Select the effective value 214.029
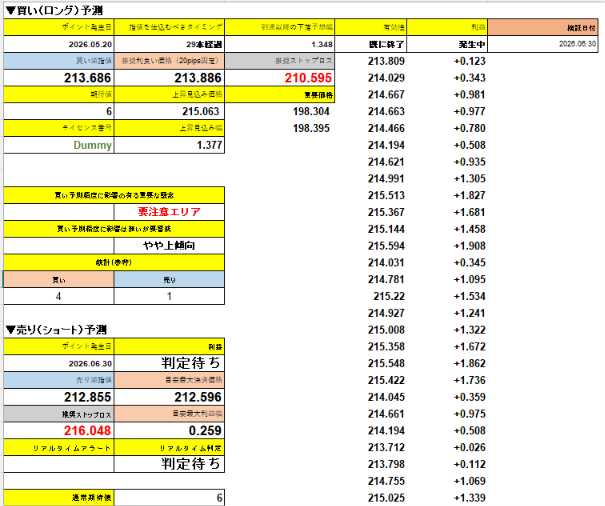The height and width of the screenshot is (506, 605). (x=386, y=78)
